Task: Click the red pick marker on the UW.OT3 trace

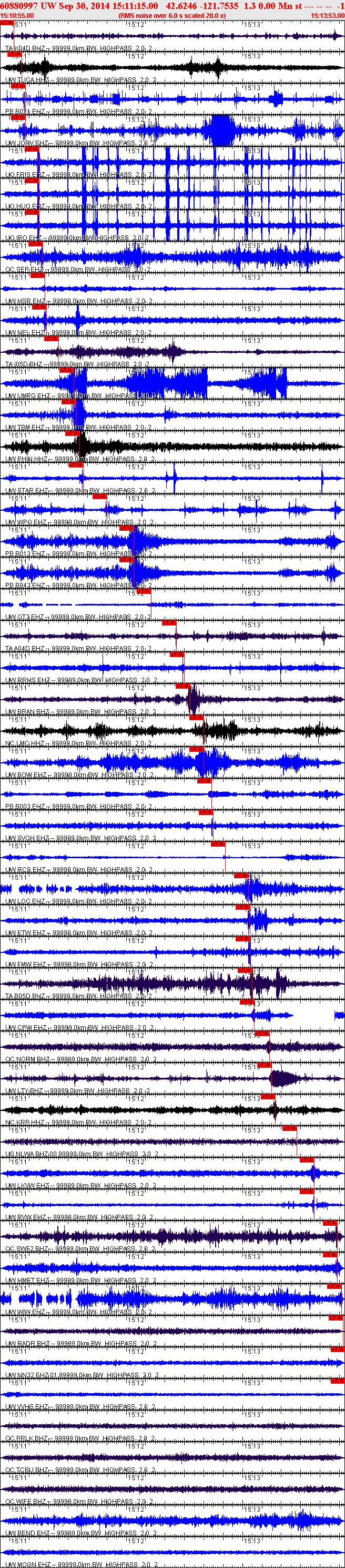Action: point(144,591)
